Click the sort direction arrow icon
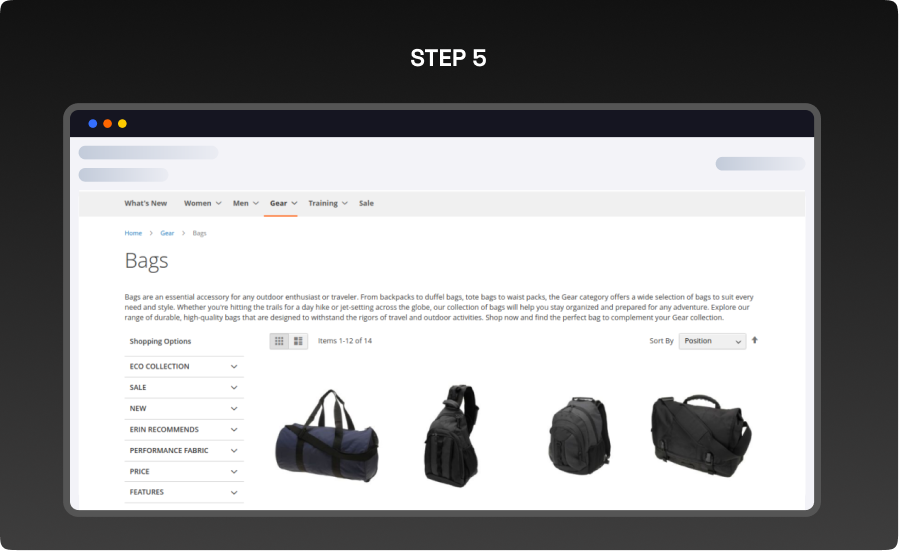 [x=755, y=340]
